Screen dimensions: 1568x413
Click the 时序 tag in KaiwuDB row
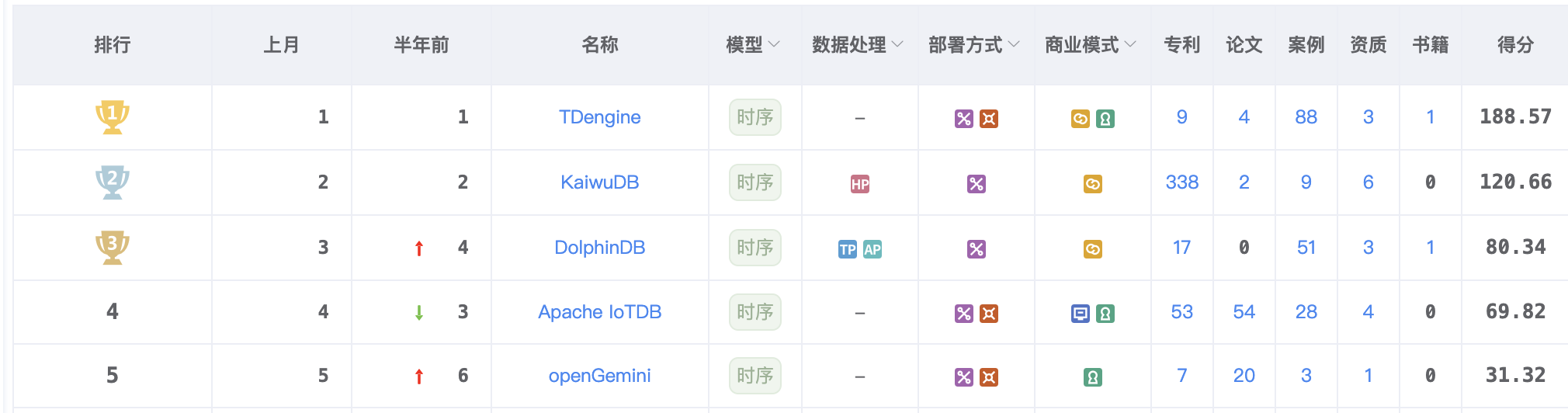(x=755, y=182)
